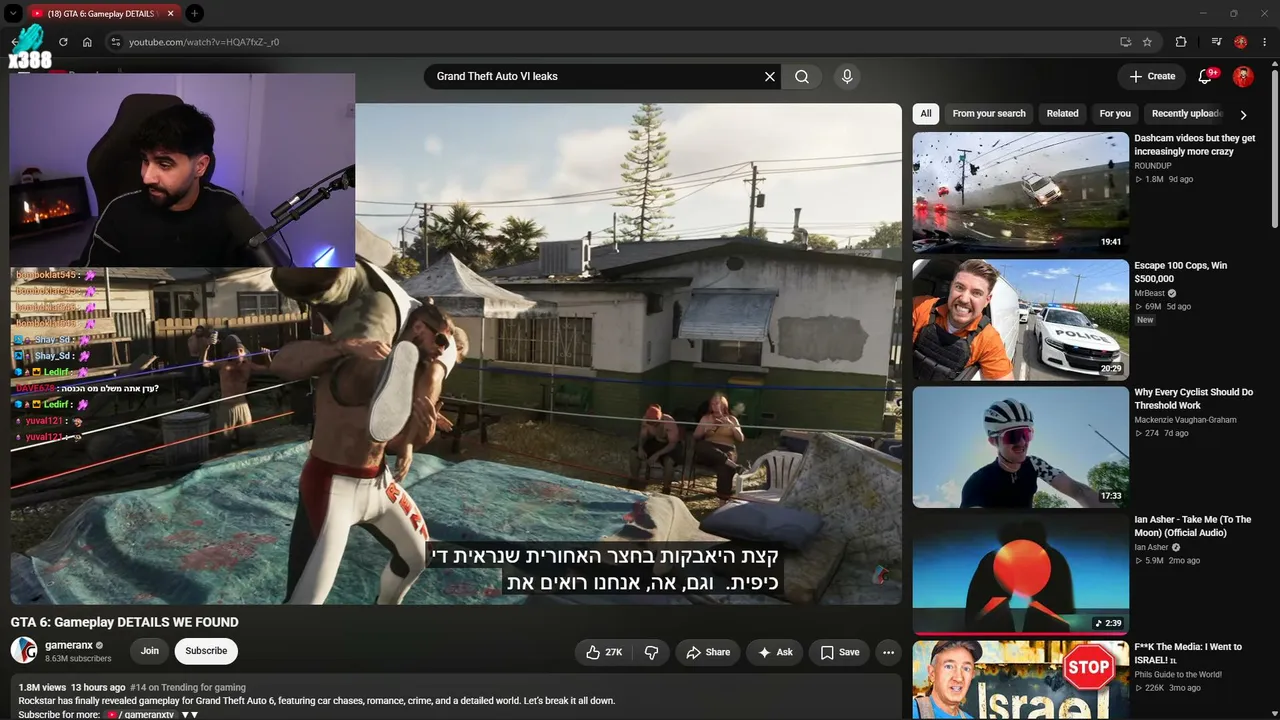
Task: Join the gameranx channel
Action: pyautogui.click(x=150, y=651)
